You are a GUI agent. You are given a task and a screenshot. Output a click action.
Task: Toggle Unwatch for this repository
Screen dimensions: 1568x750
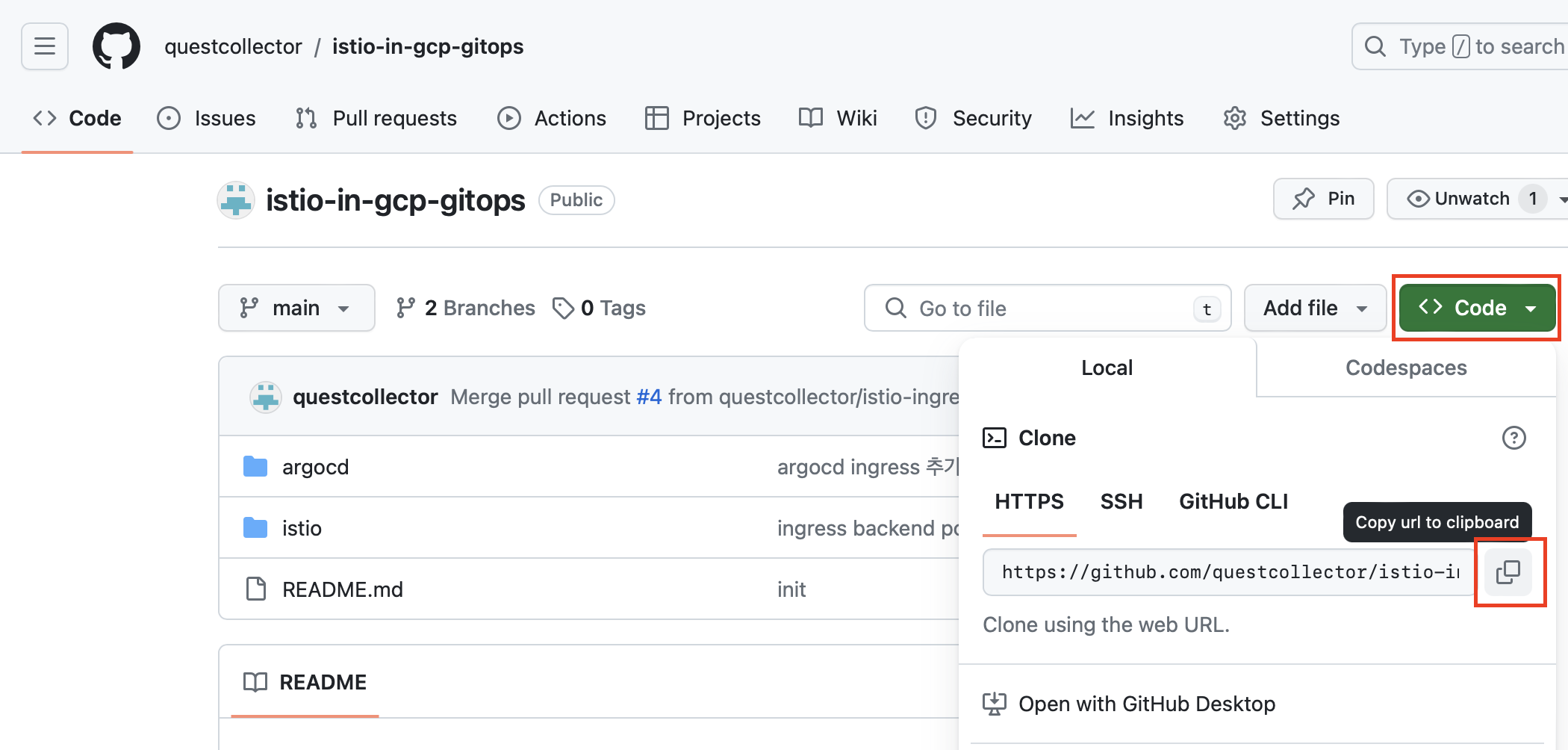click(x=1459, y=199)
